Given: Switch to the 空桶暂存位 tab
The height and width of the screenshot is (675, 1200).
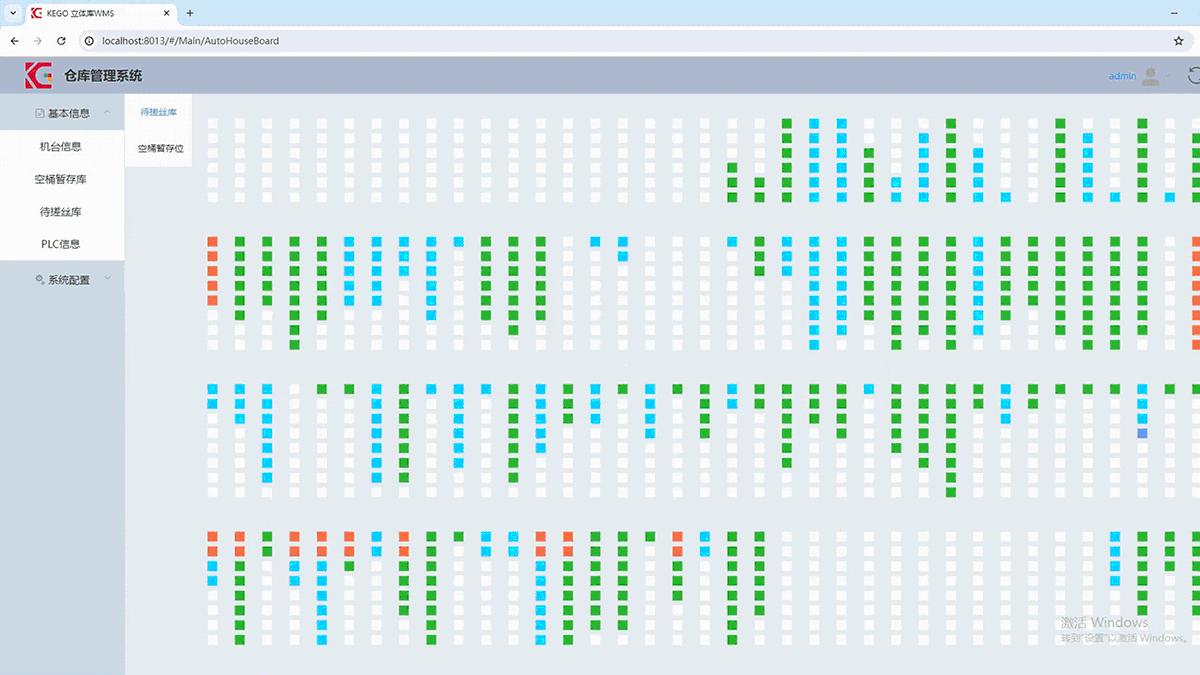Looking at the screenshot, I should [x=160, y=148].
